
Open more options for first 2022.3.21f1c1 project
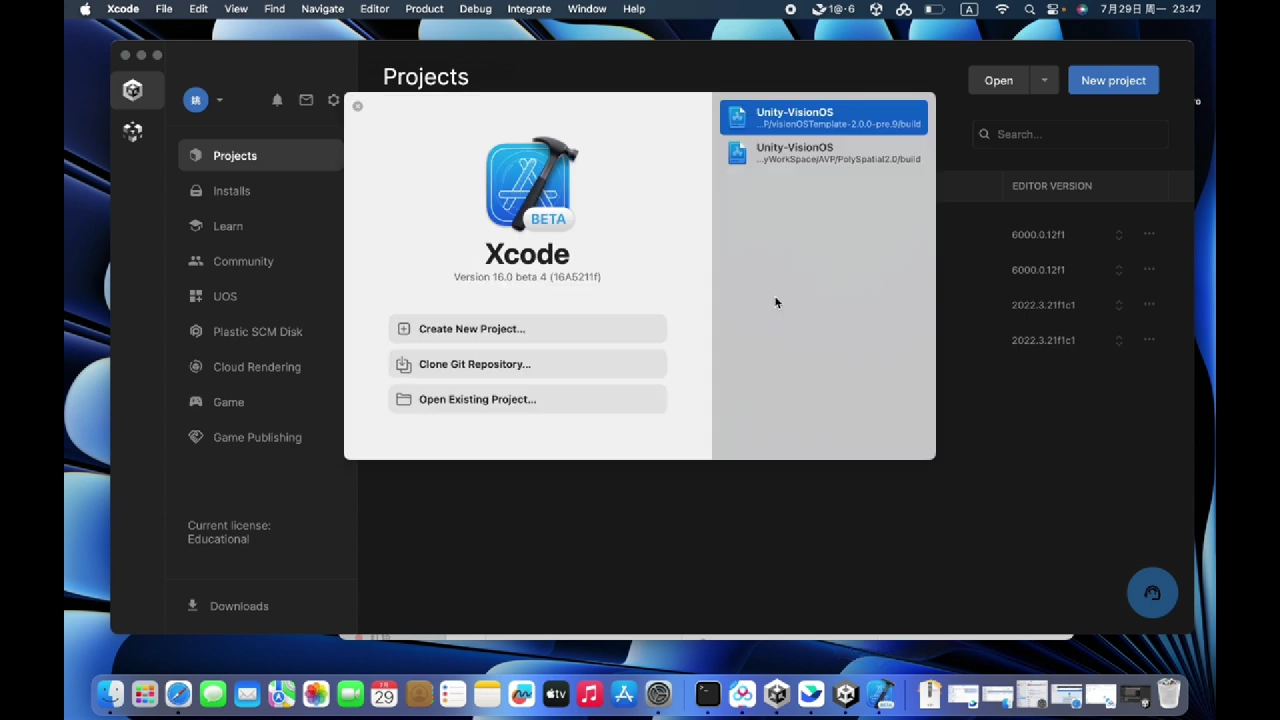(1149, 304)
